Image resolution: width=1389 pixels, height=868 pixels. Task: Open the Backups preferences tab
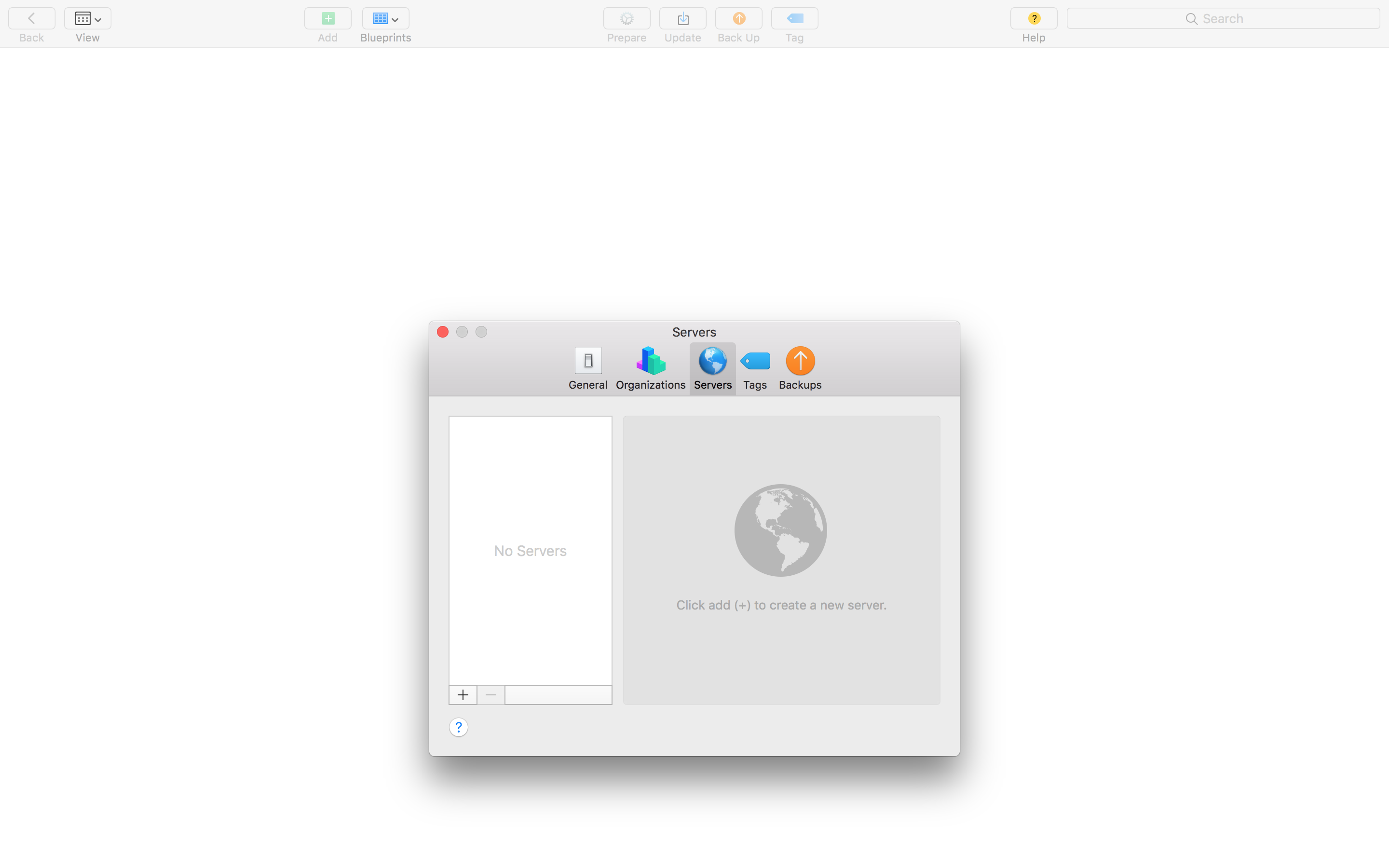click(800, 368)
